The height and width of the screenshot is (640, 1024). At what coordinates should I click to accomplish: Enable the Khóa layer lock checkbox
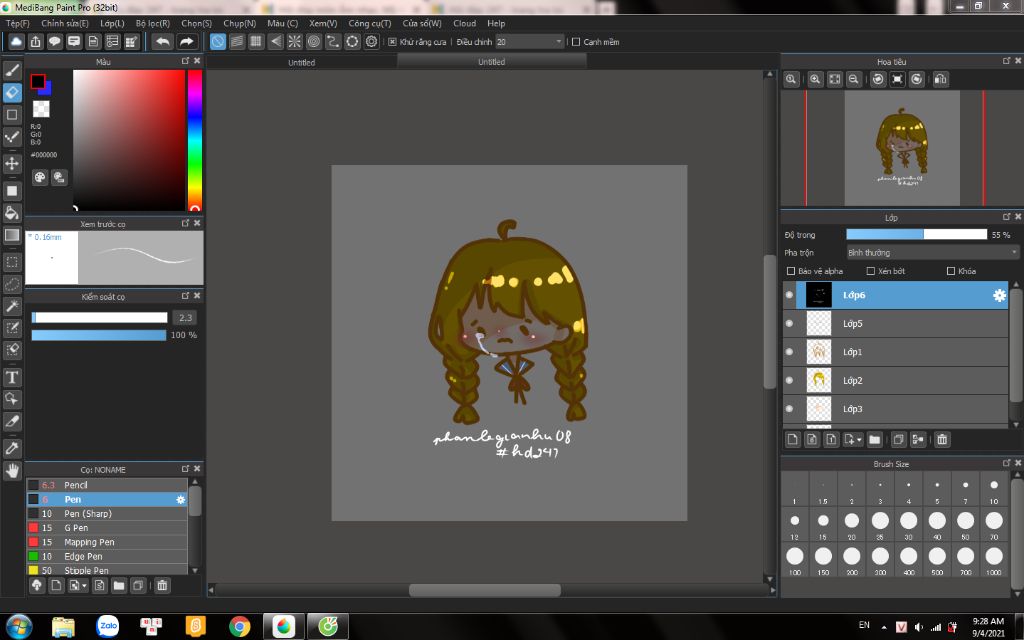[951, 271]
